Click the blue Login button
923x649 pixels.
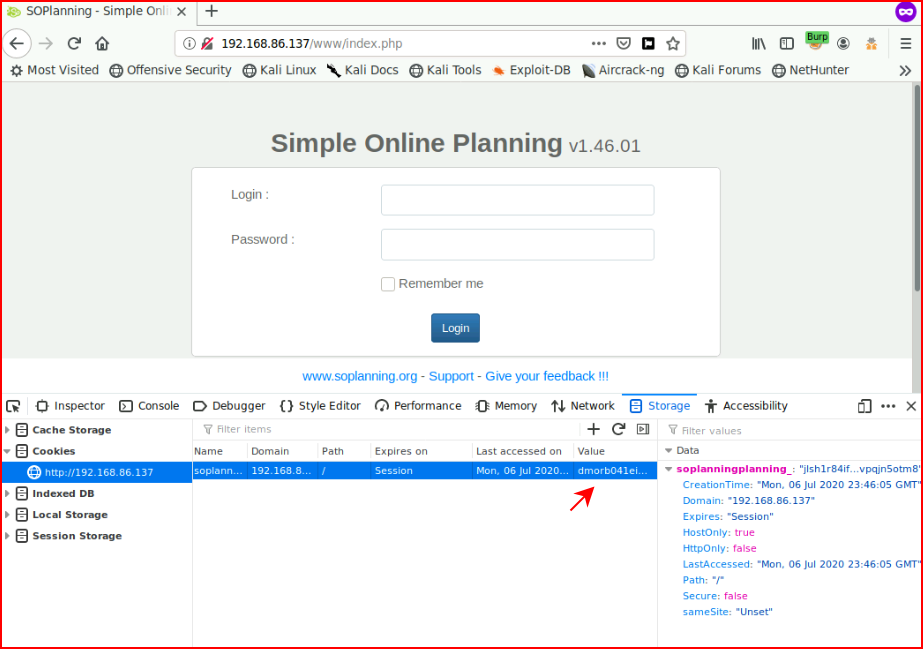tap(455, 328)
